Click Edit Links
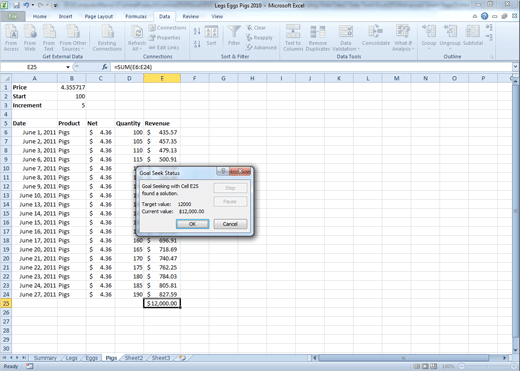Image resolution: width=520 pixels, height=371 pixels. tap(164, 48)
